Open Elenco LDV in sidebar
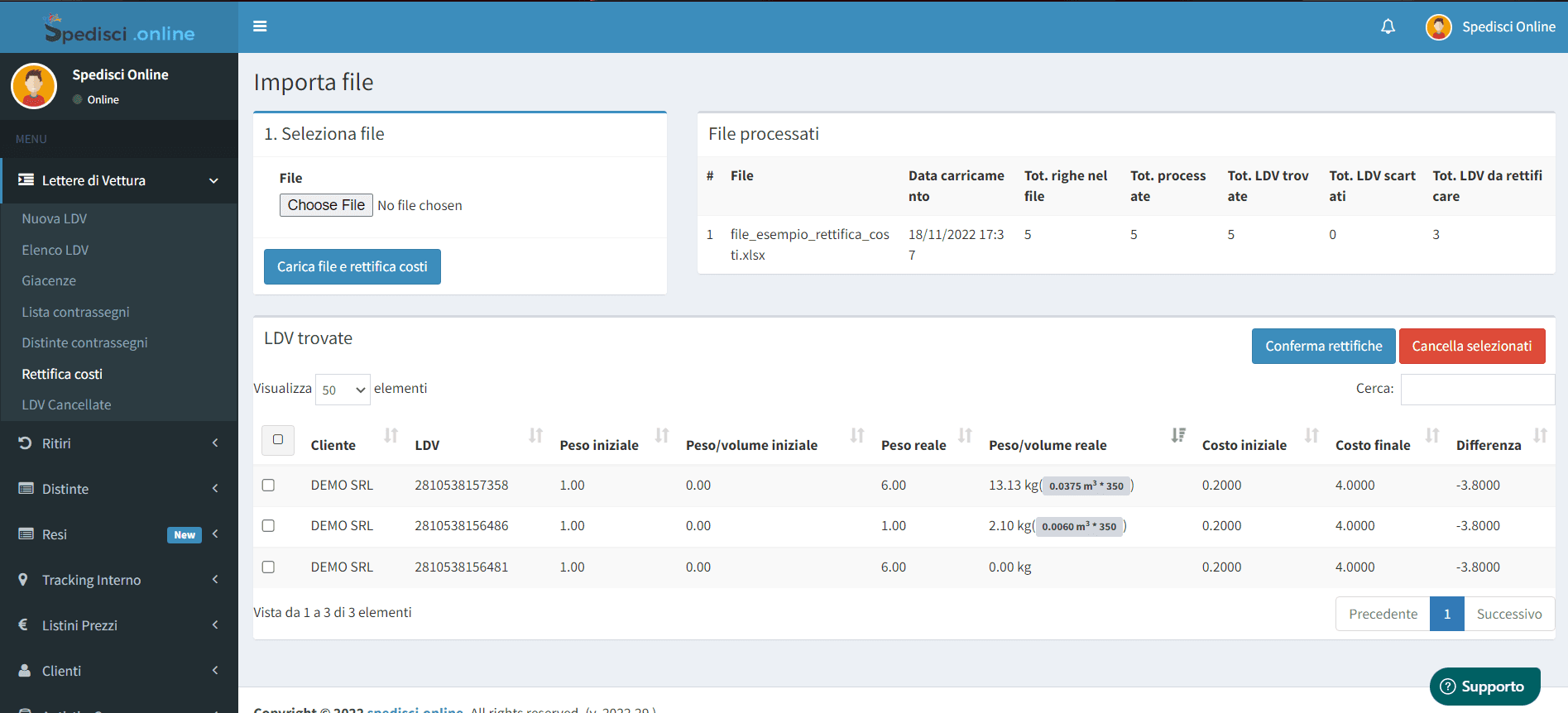 click(55, 250)
